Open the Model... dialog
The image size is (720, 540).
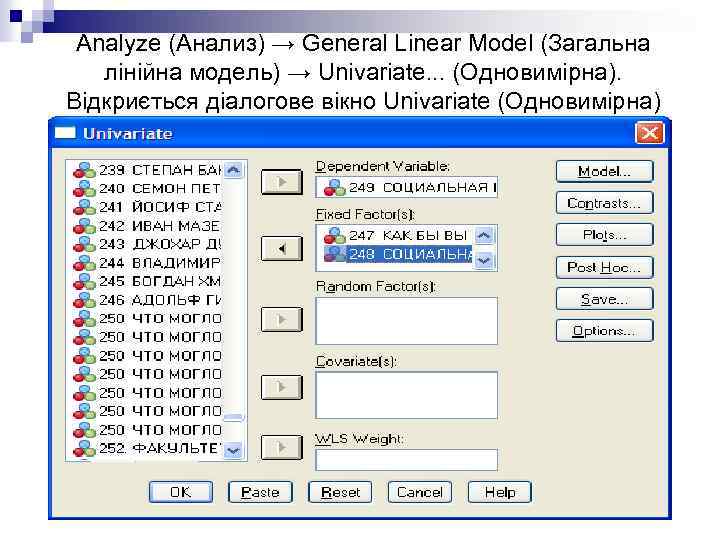(x=604, y=171)
